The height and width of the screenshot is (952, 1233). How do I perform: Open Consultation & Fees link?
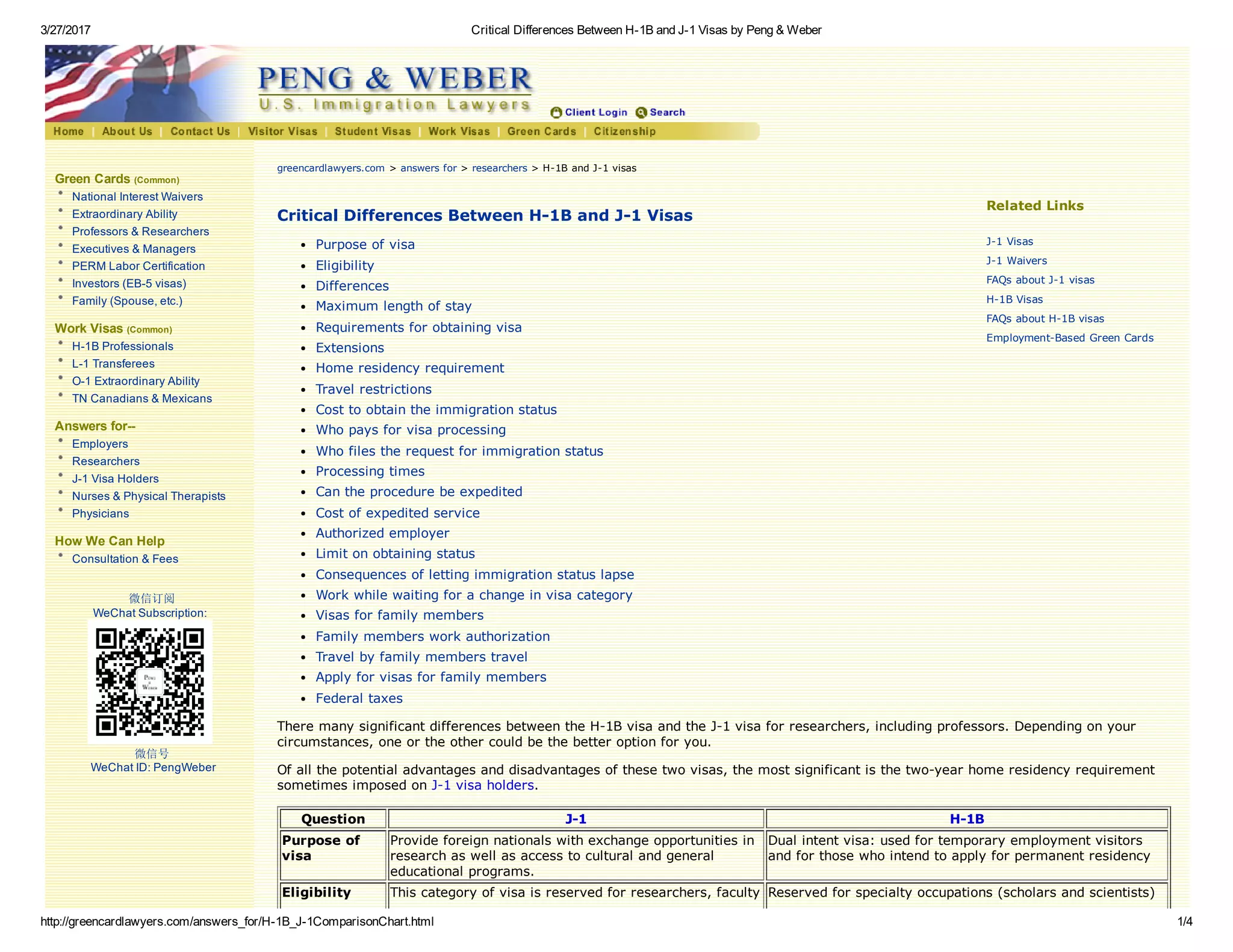click(125, 558)
